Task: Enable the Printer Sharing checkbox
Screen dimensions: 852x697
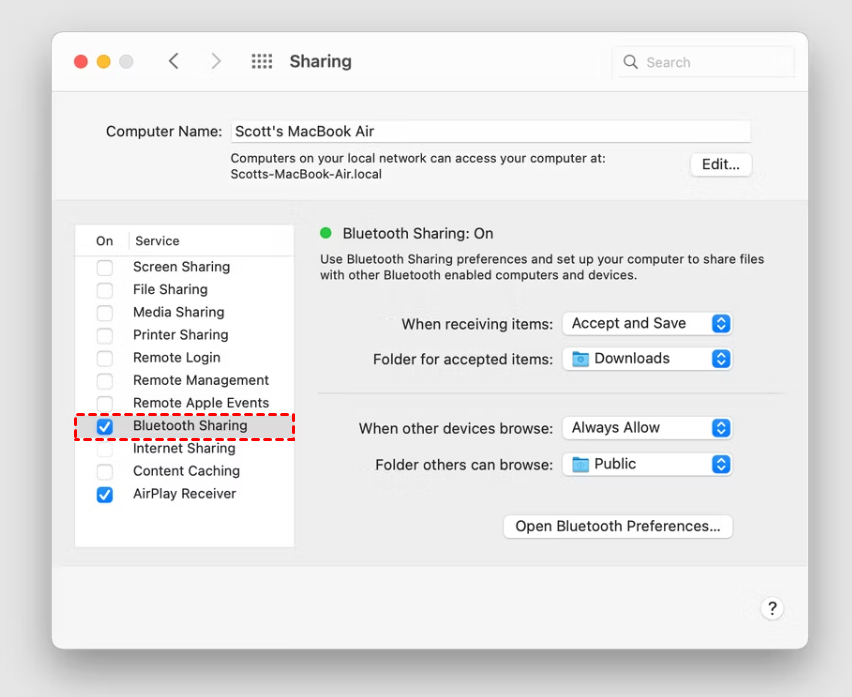Action: (x=105, y=335)
